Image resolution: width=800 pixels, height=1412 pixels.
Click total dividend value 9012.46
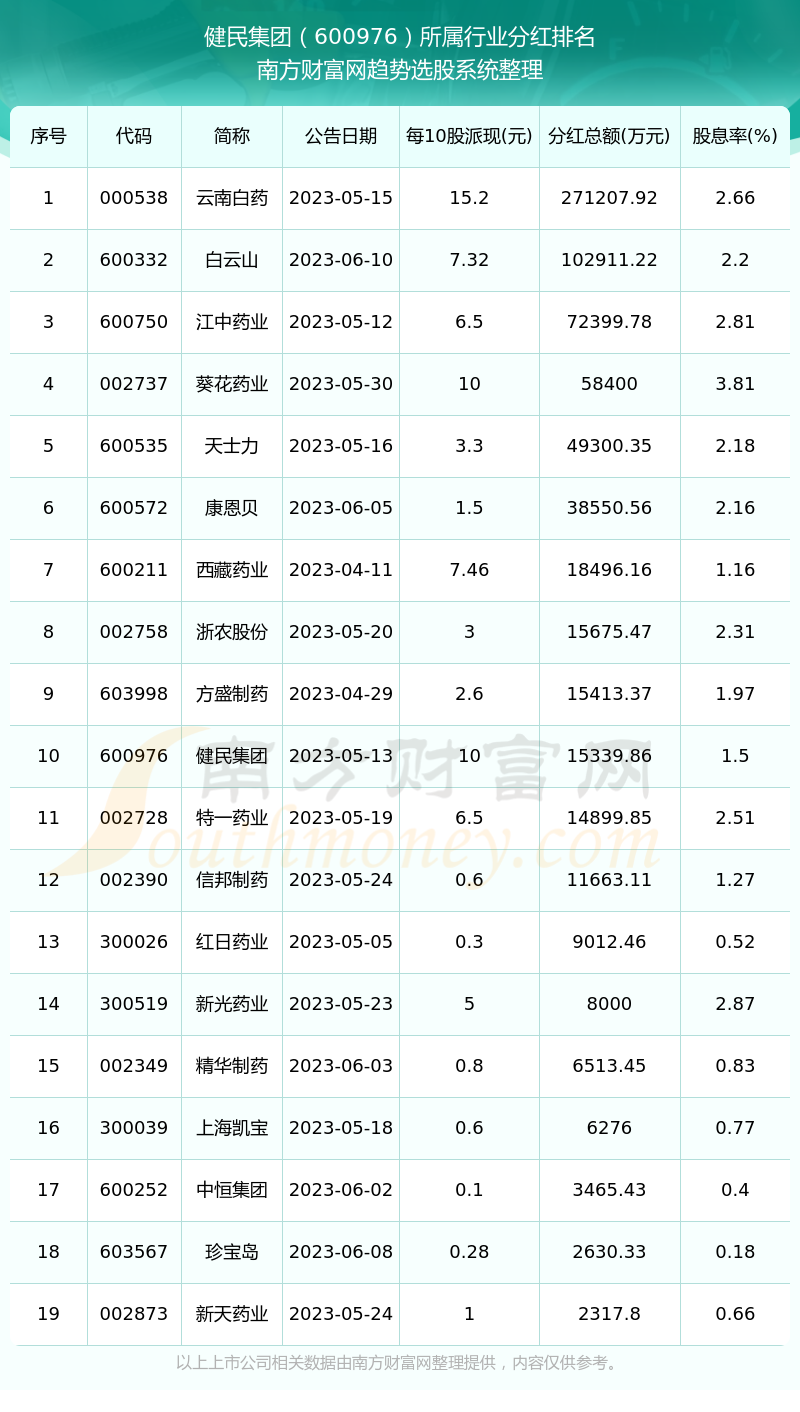click(x=609, y=942)
